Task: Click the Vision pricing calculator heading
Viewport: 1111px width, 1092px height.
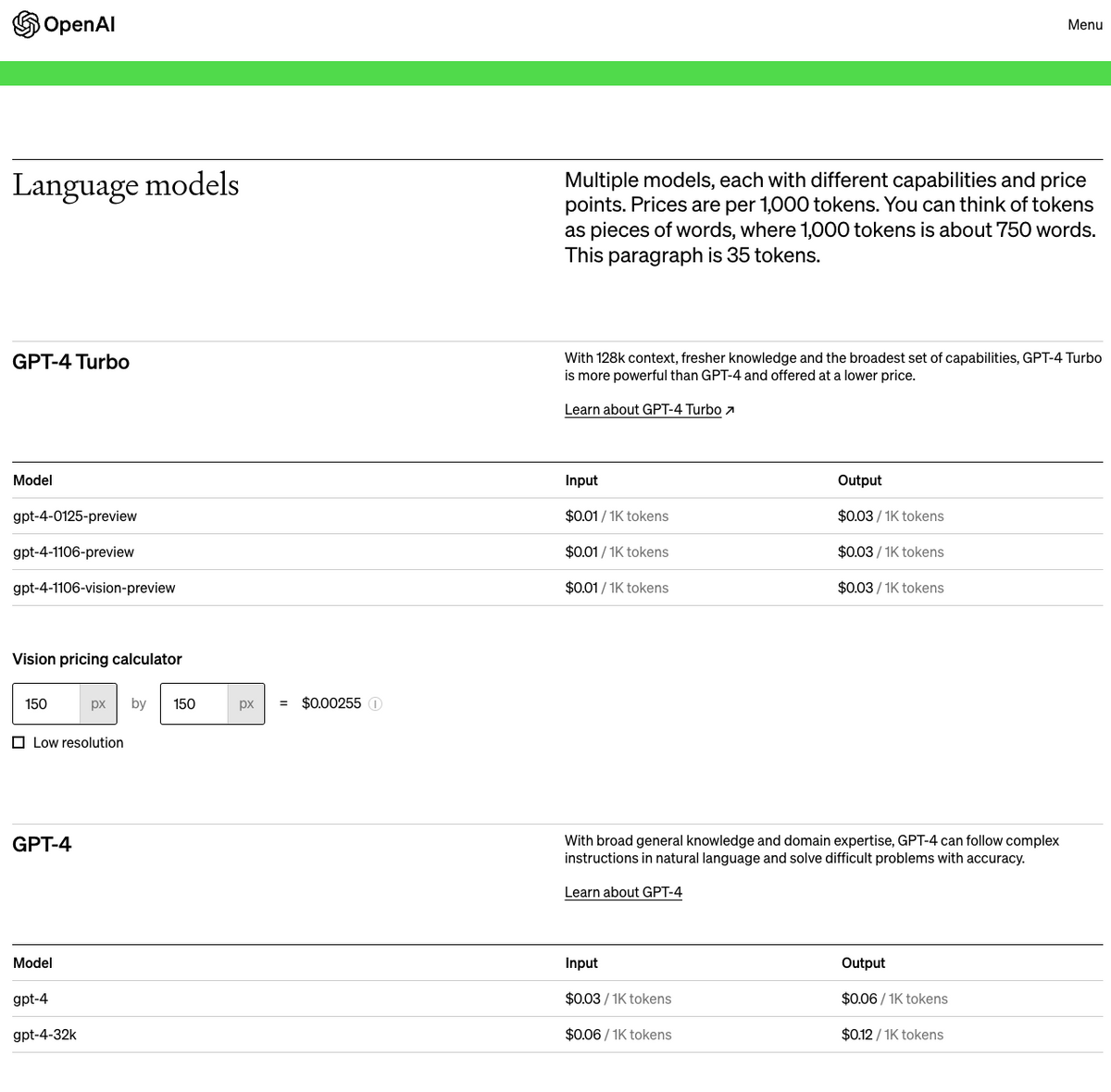Action: (x=97, y=659)
